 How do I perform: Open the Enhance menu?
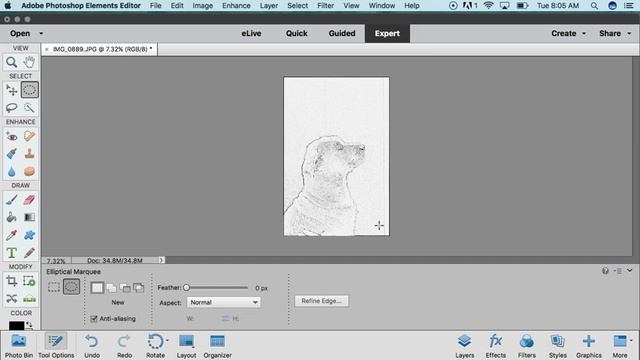pyautogui.click(x=236, y=6)
